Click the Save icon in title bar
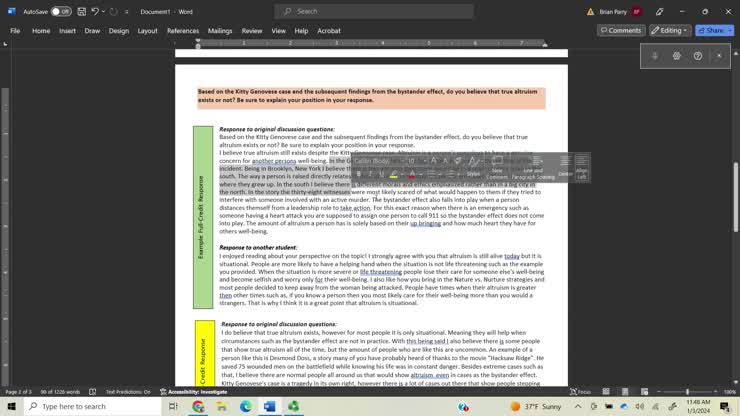This screenshot has height=416, width=740. click(81, 11)
